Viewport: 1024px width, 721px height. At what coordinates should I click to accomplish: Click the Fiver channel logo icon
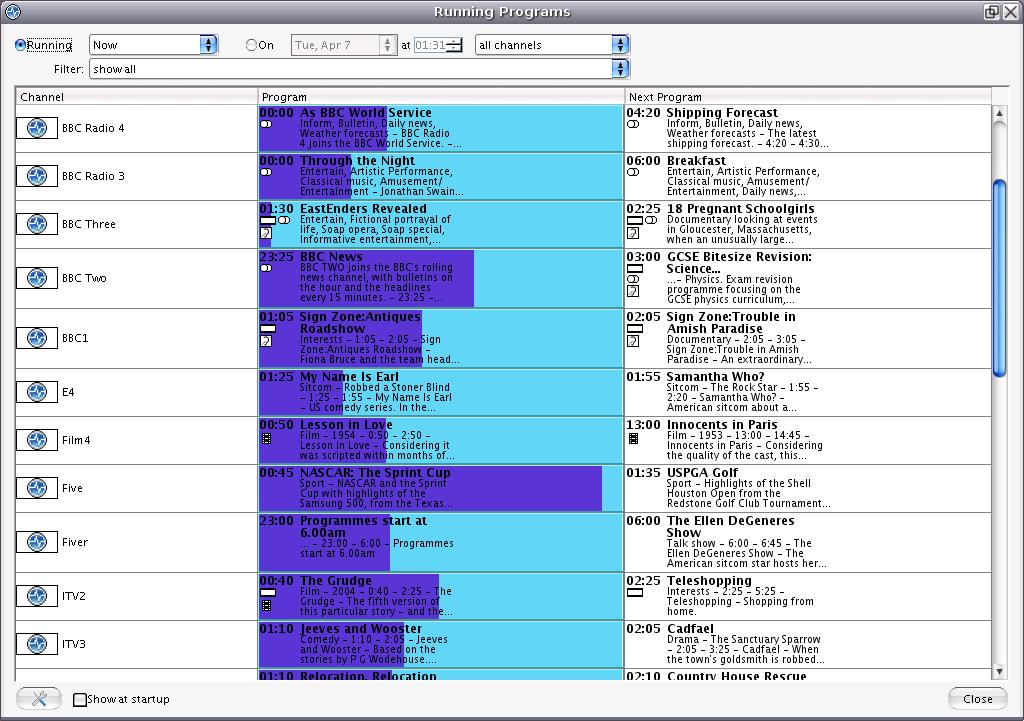[x=37, y=542]
